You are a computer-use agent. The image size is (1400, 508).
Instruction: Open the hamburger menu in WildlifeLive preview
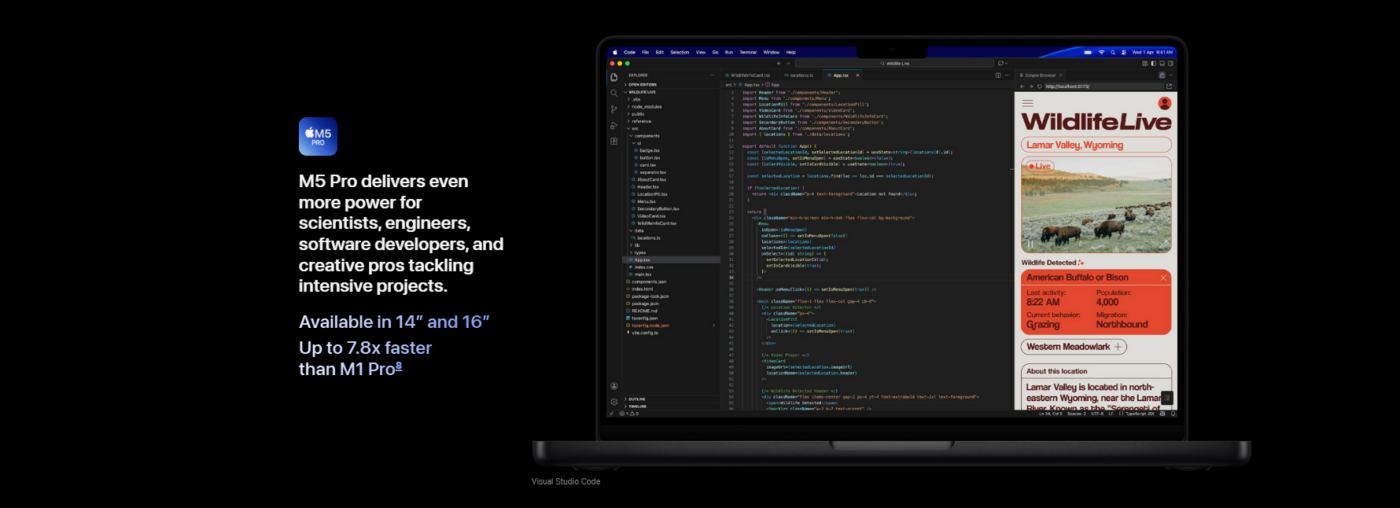coord(1027,103)
